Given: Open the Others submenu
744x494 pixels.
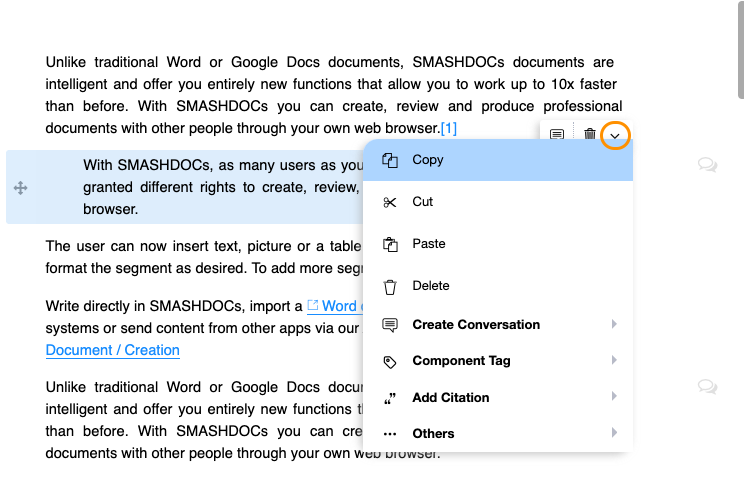Looking at the screenshot, I should pos(498,433).
